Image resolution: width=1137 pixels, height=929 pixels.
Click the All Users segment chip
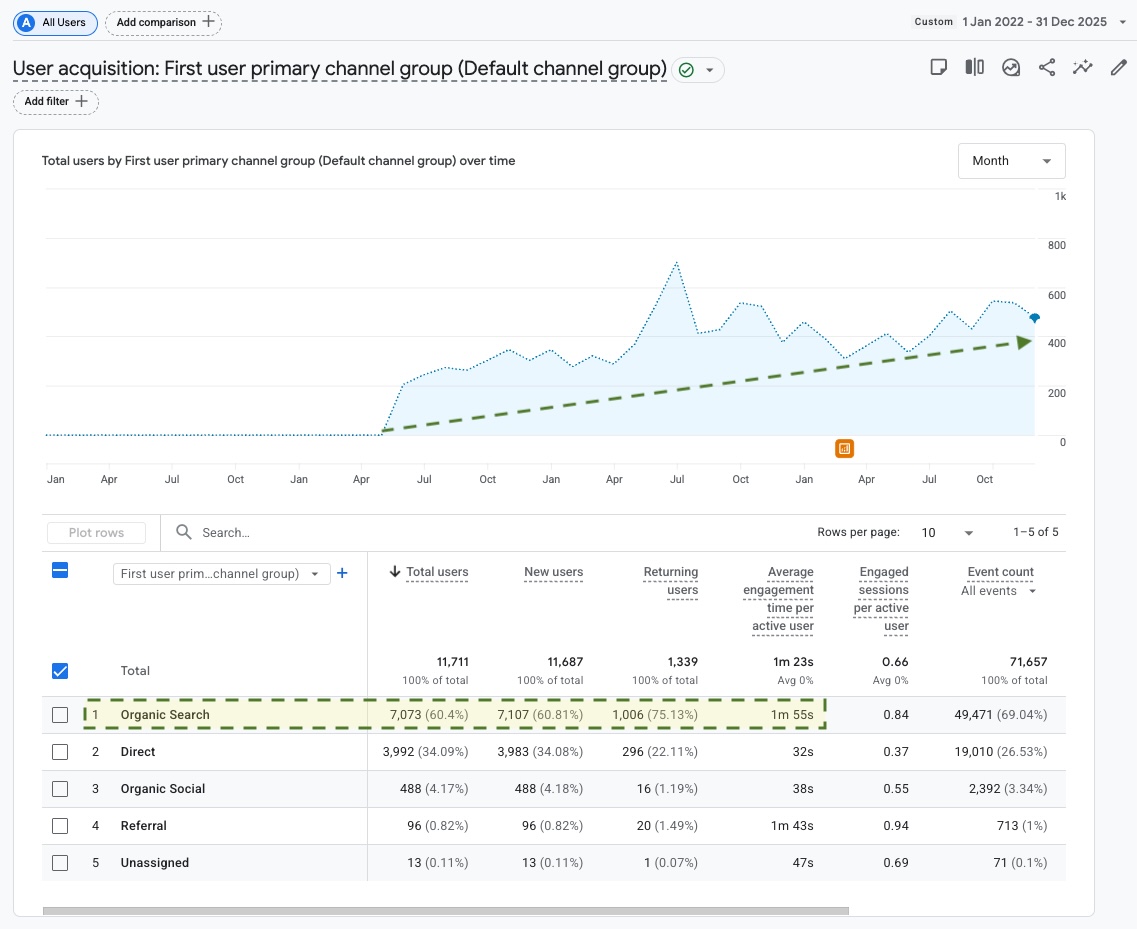coord(55,22)
